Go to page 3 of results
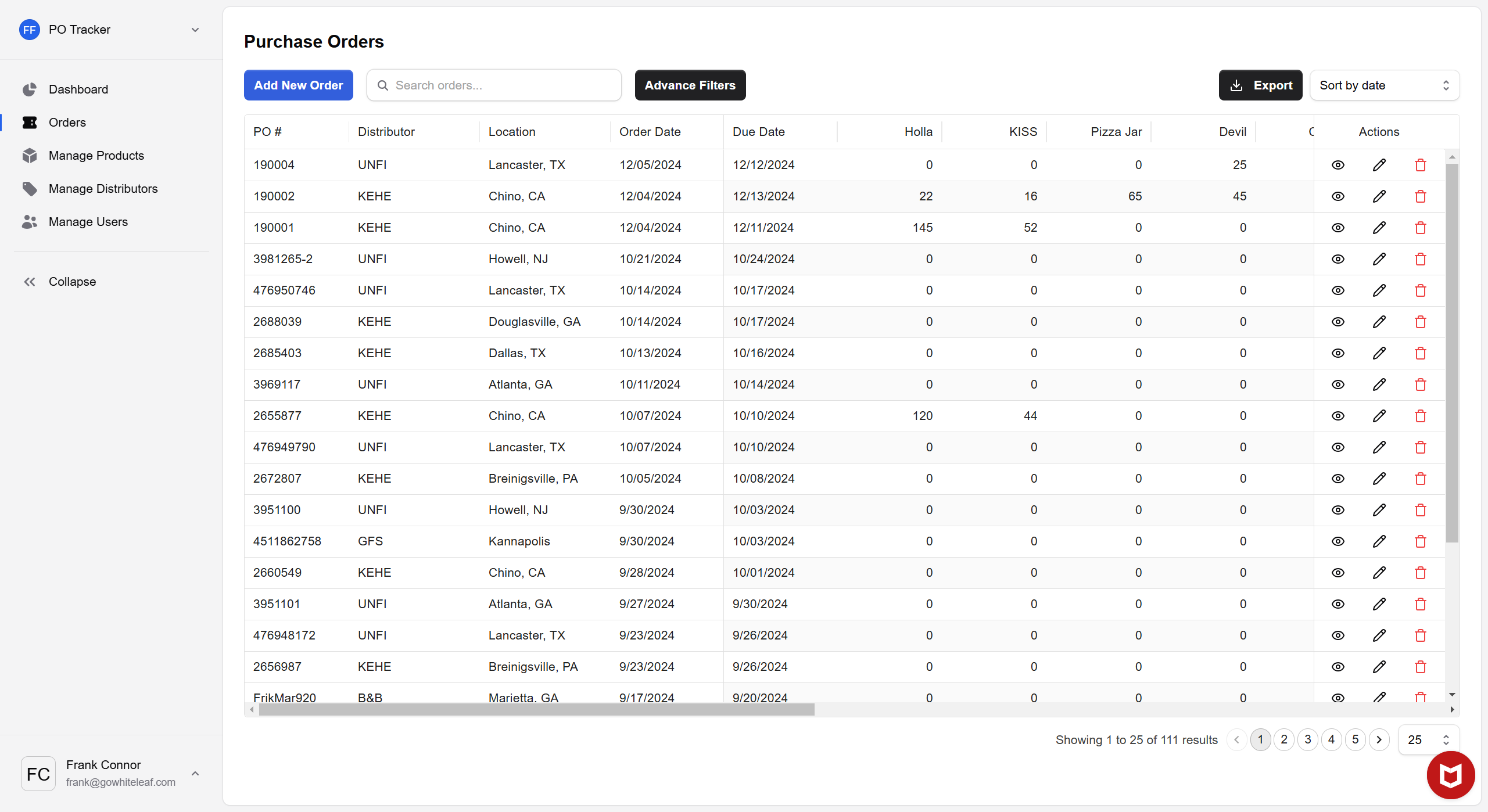 (1308, 740)
